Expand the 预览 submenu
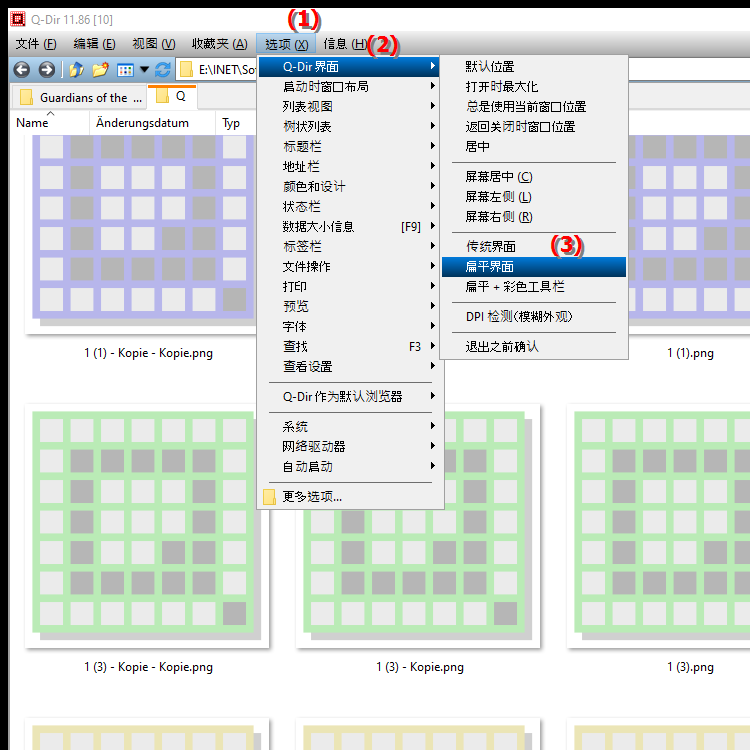Viewport: 750px width, 750px height. point(350,307)
